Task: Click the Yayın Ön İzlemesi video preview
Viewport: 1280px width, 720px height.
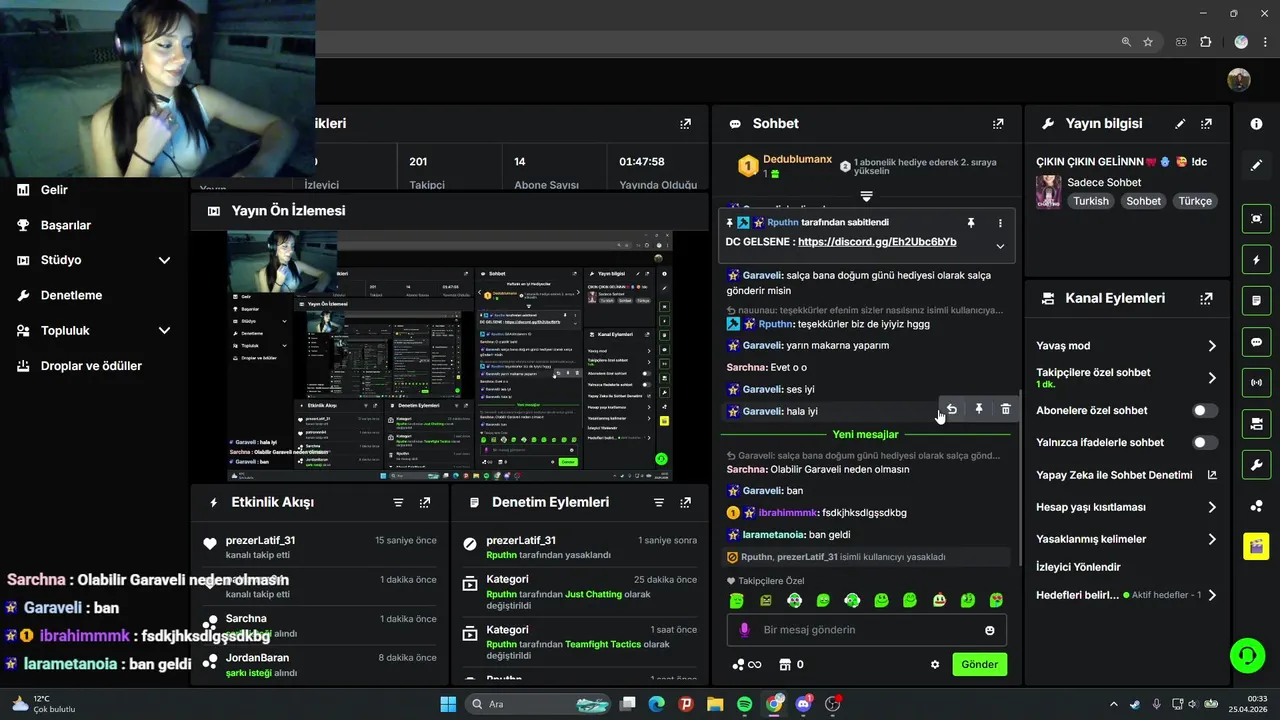Action: (450, 356)
